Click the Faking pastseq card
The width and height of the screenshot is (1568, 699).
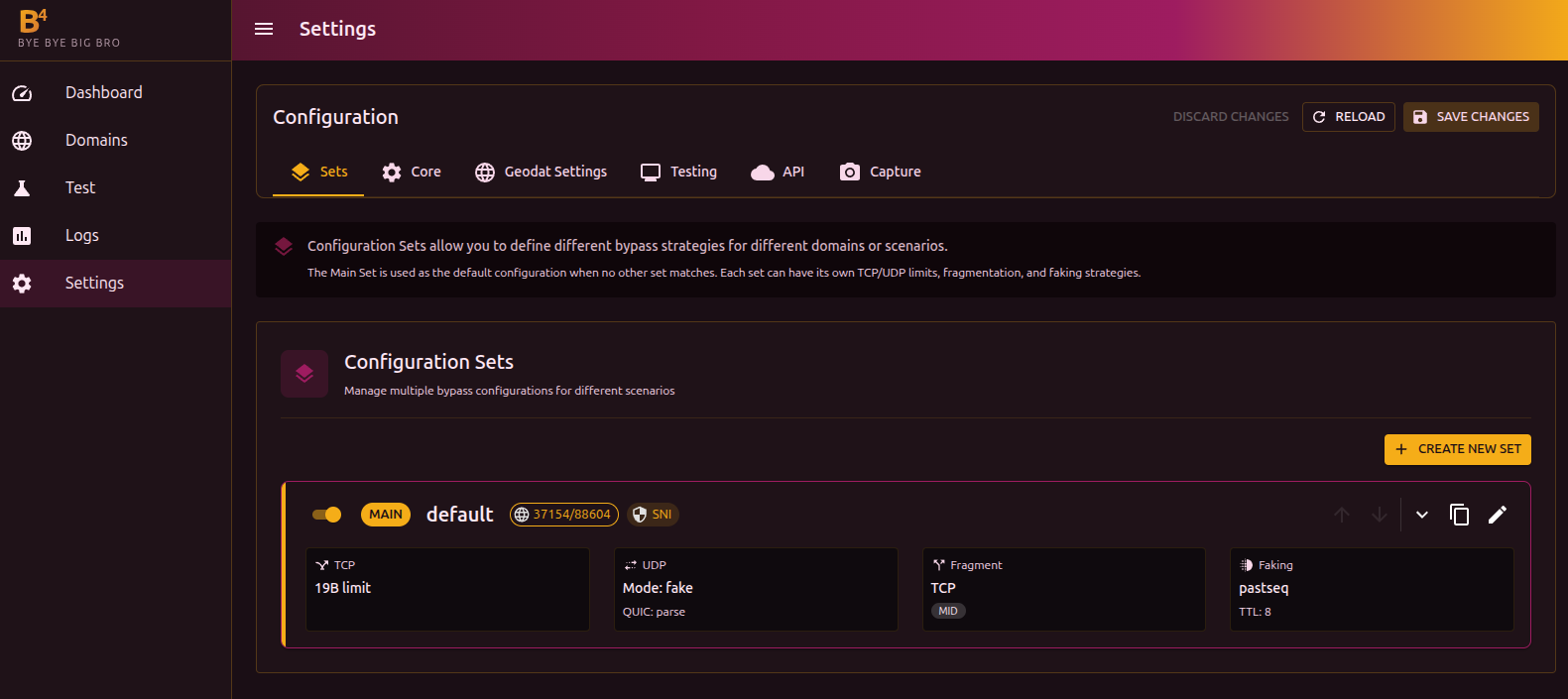coord(1372,589)
